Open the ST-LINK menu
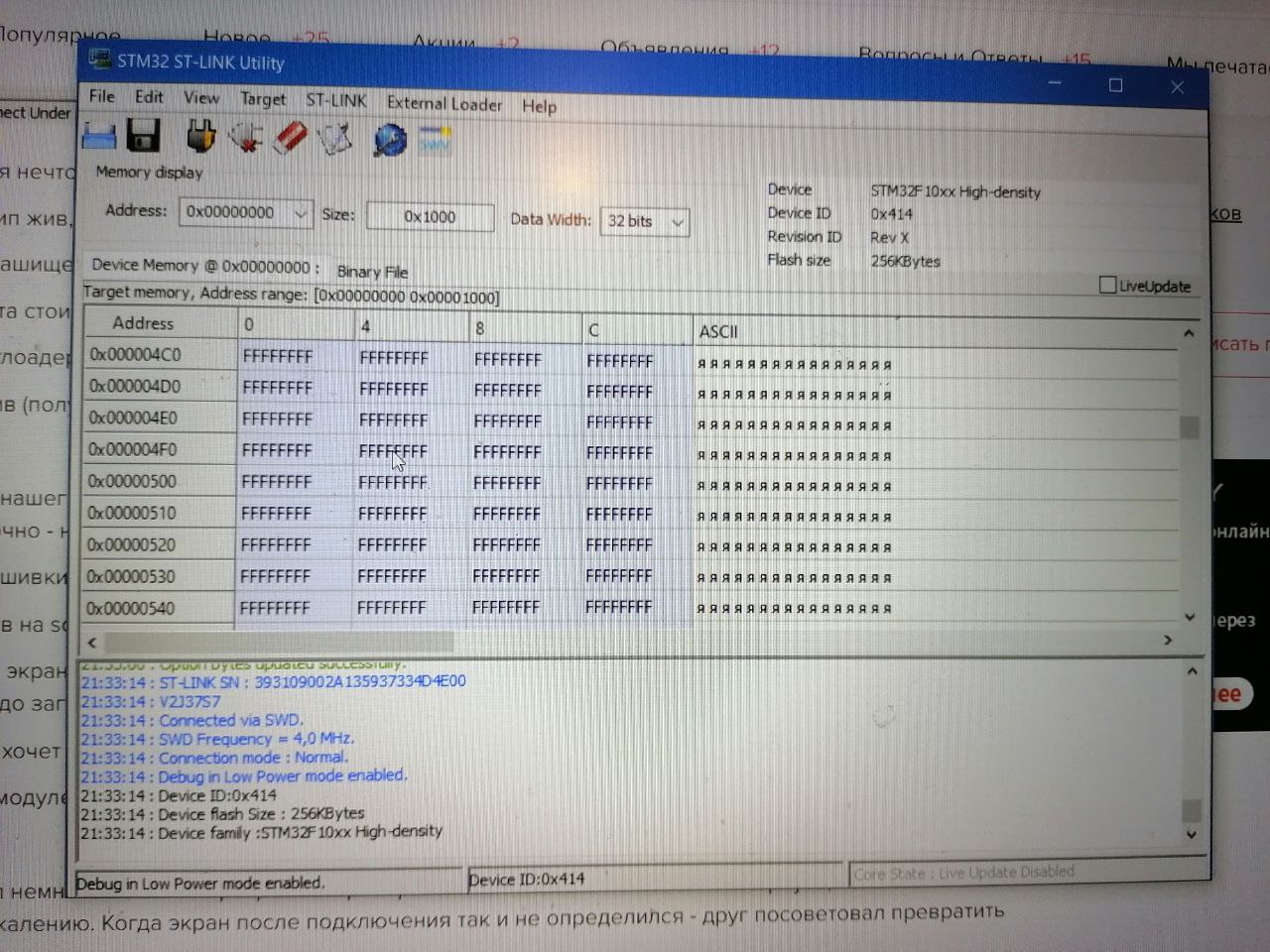The width and height of the screenshot is (1270, 952). click(x=336, y=100)
